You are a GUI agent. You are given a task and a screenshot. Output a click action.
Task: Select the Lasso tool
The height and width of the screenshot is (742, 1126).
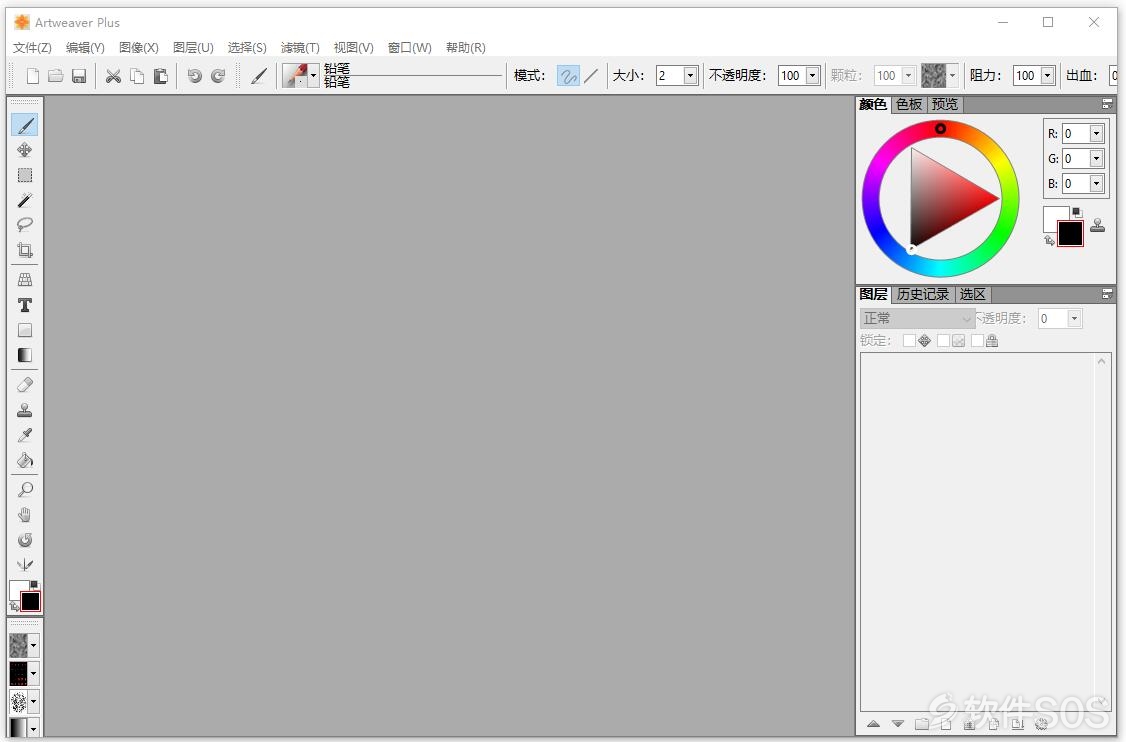[x=25, y=225]
